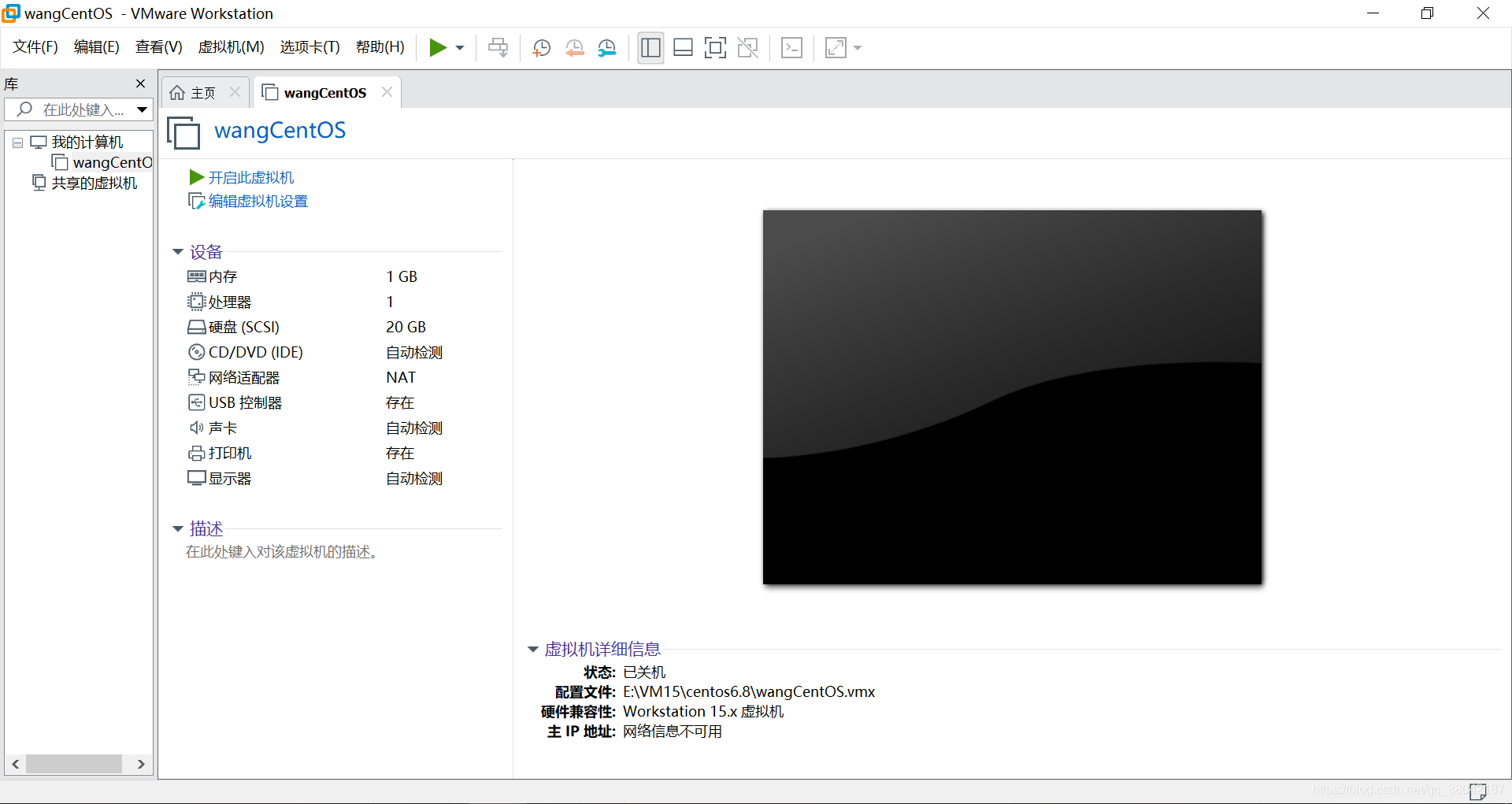Collapse the 设备 devices section
Image resolution: width=1512 pixels, height=804 pixels.
point(178,251)
